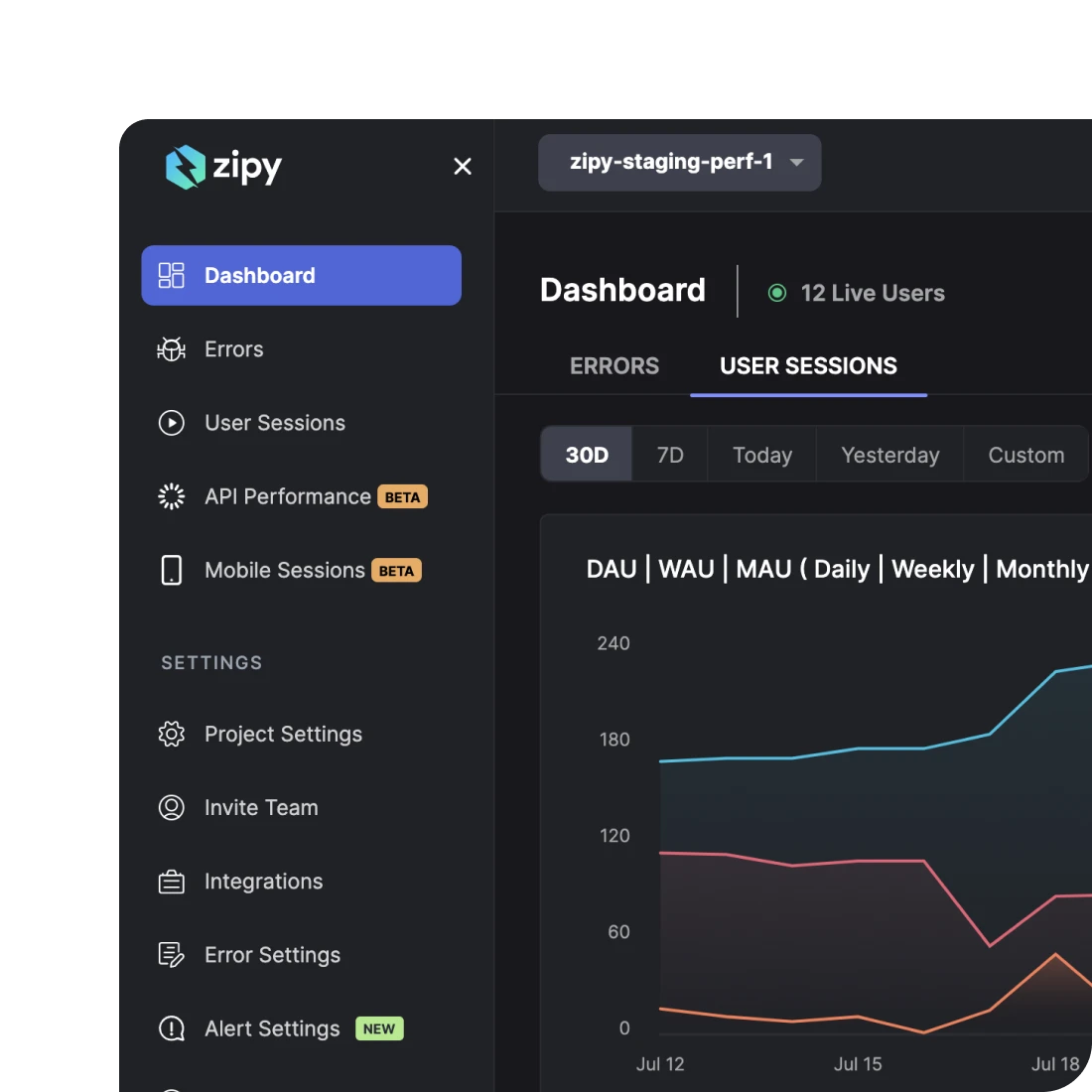Viewport: 1092px width, 1092px height.
Task: Click NEW badge beside Alert Settings
Action: tap(379, 1028)
